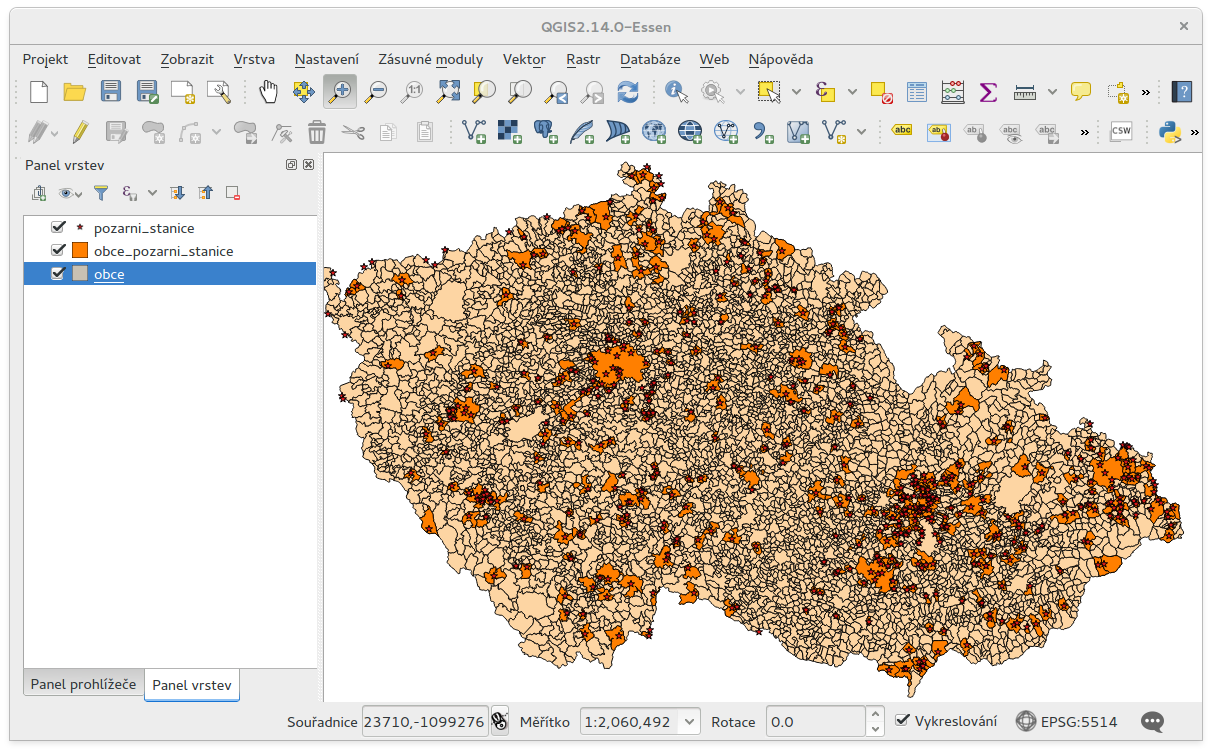Toggle mouse extents display icon by coordinates
The image size is (1212, 750).
[500, 721]
